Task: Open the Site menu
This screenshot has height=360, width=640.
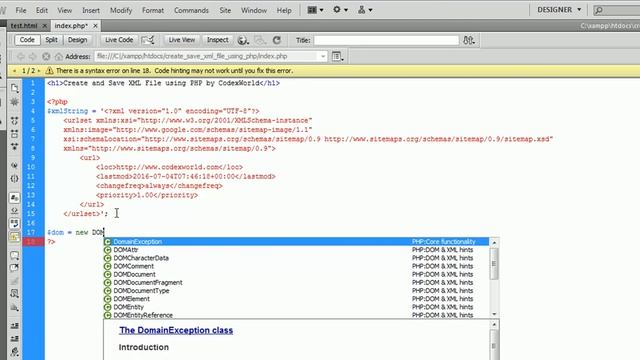Action: click(225, 10)
